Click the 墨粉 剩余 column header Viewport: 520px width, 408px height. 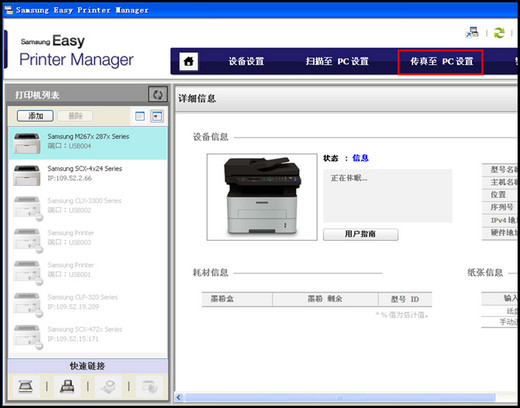point(325,299)
